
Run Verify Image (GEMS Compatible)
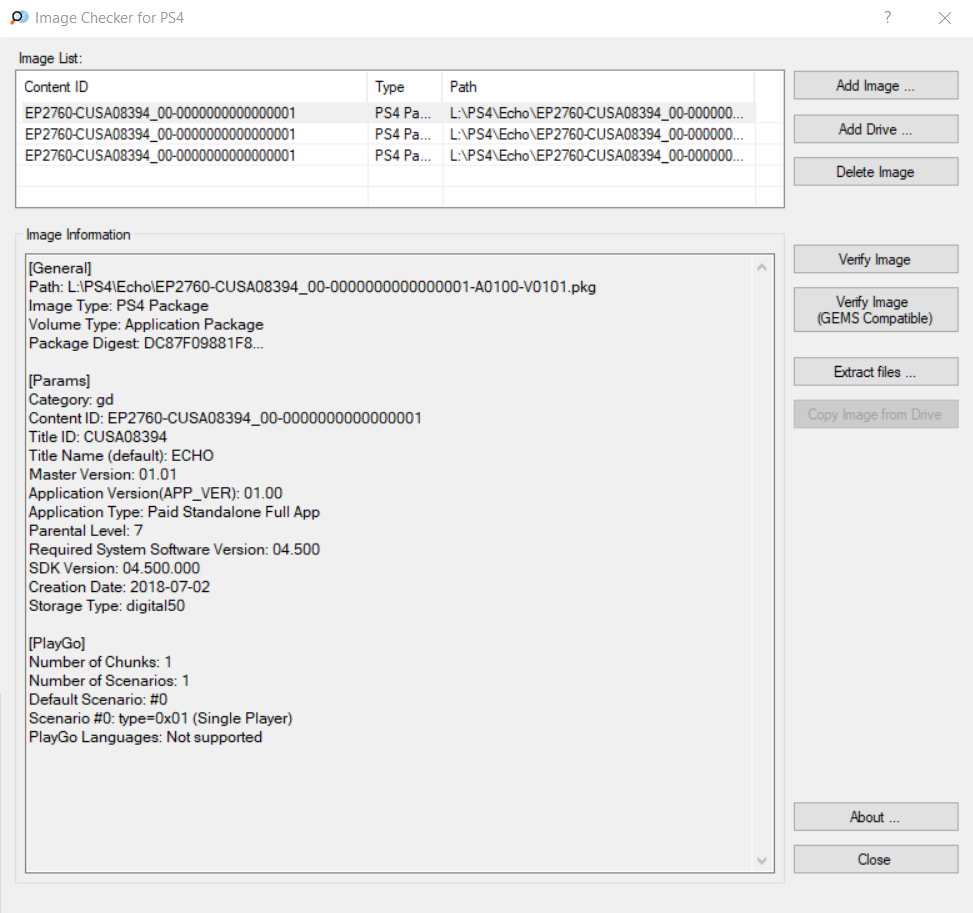coord(876,310)
